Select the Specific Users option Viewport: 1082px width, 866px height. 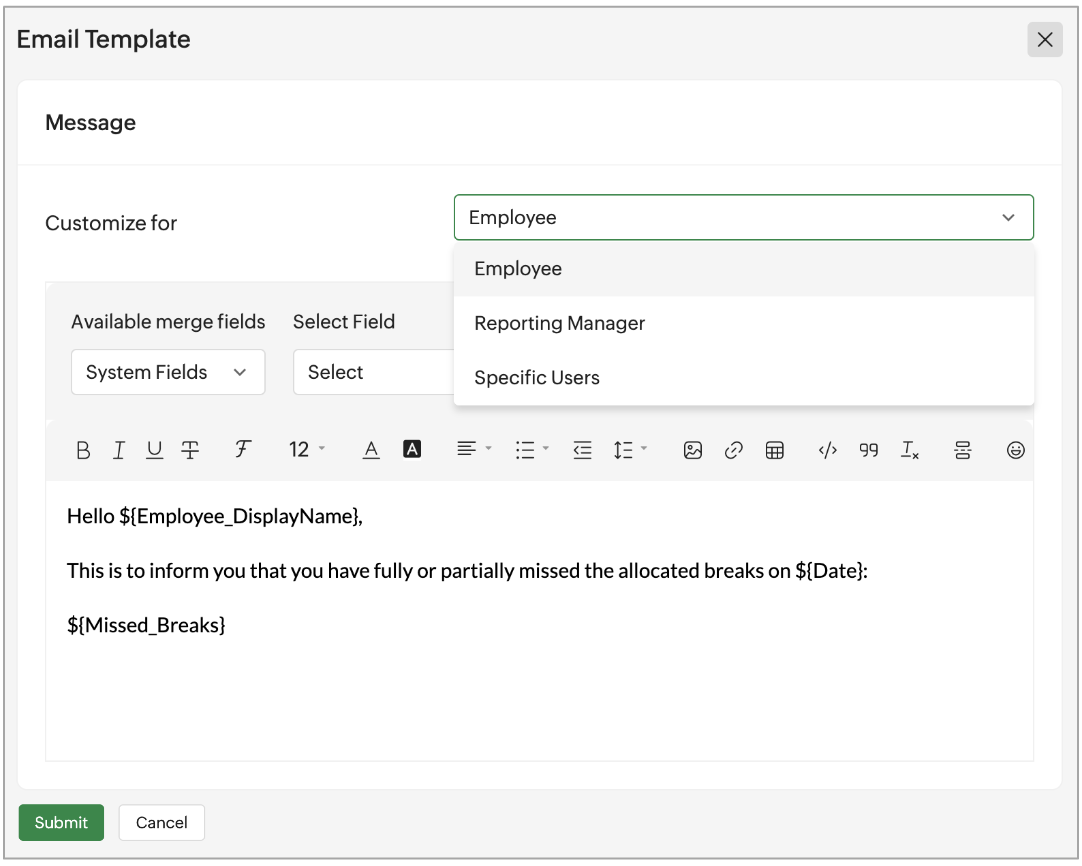[537, 378]
